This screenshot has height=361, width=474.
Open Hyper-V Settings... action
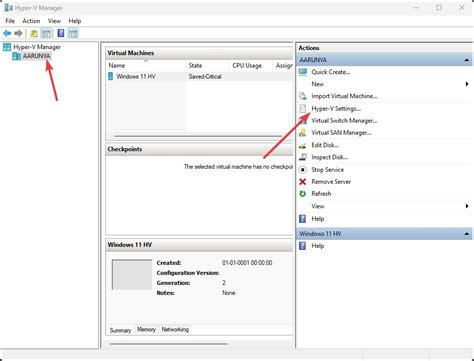point(336,109)
